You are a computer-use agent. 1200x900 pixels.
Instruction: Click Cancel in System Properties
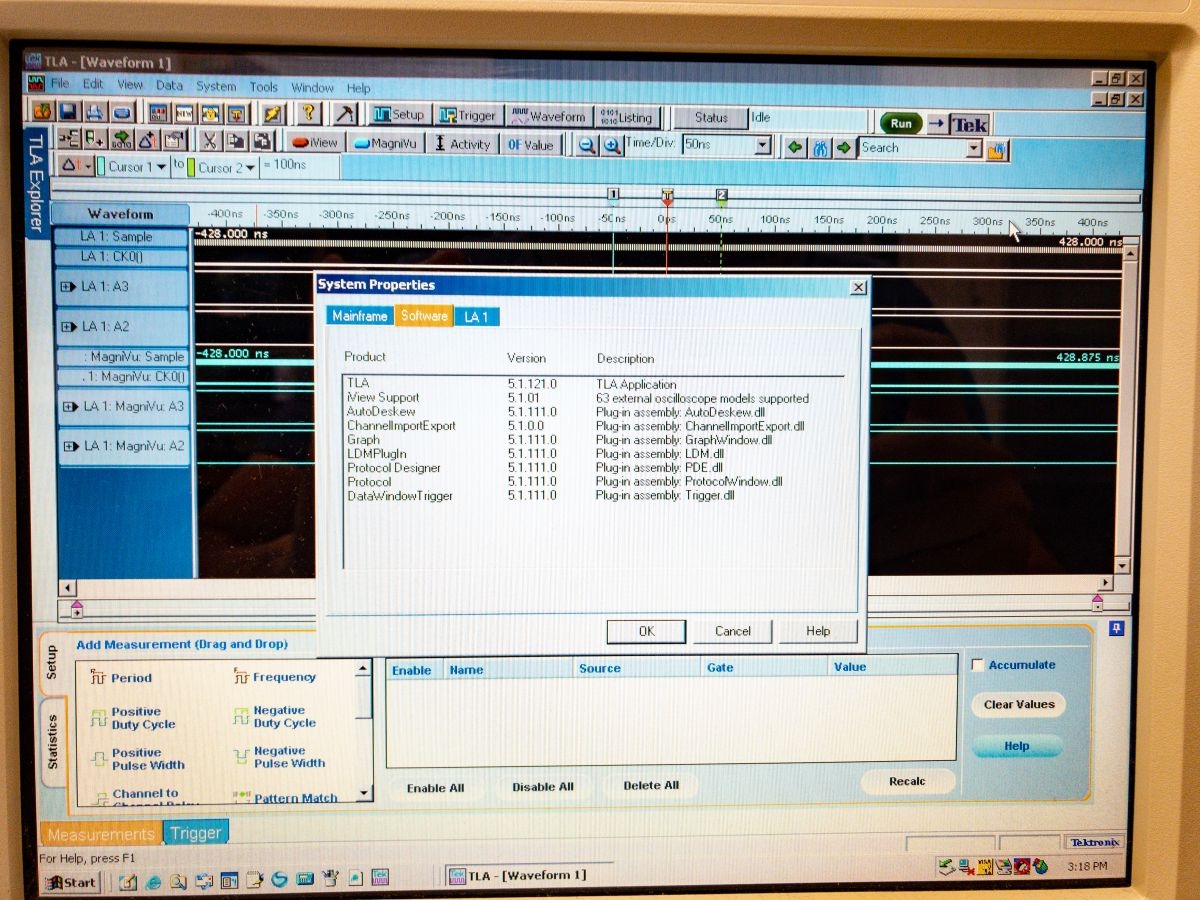click(733, 631)
